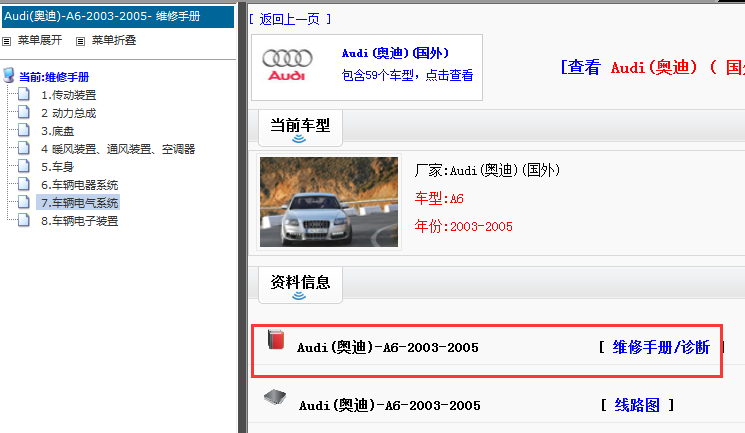This screenshot has height=433, width=745.
Task: Click Audi(奥迪)-A6-2003-2005 in the 维修手册 row
Action: click(x=388, y=347)
